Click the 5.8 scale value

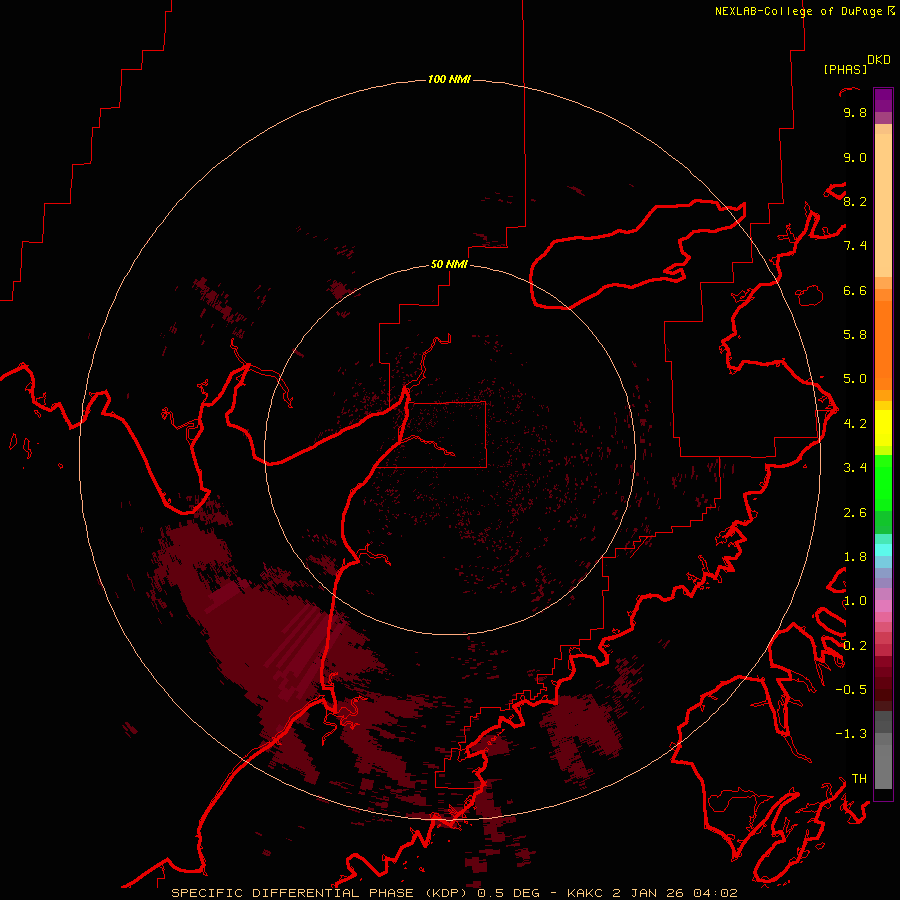[855, 335]
